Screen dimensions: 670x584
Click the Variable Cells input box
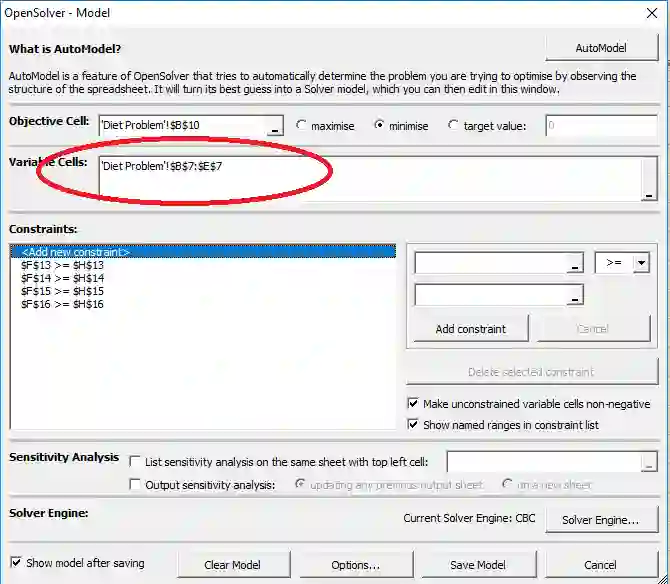click(x=370, y=178)
